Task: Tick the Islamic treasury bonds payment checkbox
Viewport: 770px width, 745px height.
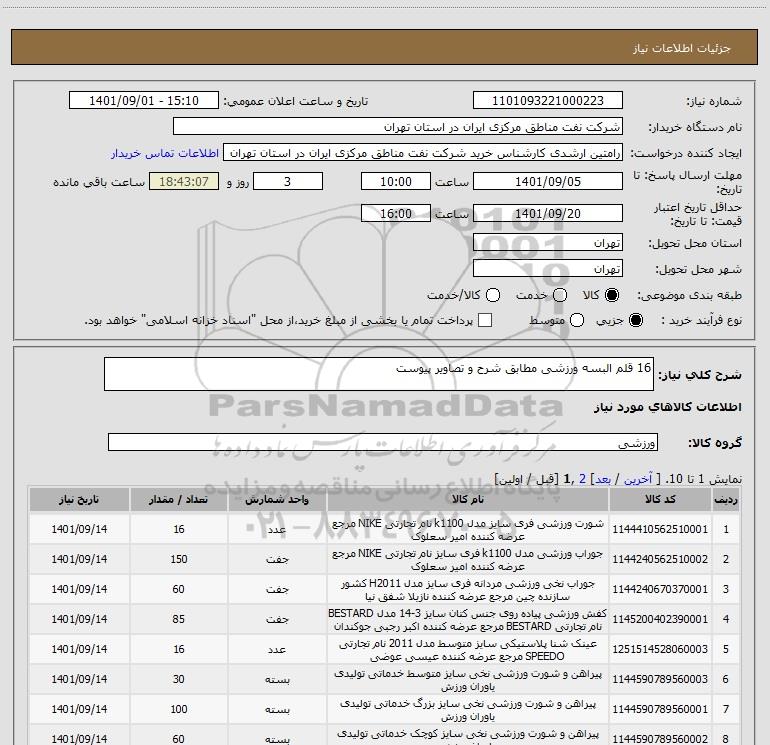Action: (485, 320)
